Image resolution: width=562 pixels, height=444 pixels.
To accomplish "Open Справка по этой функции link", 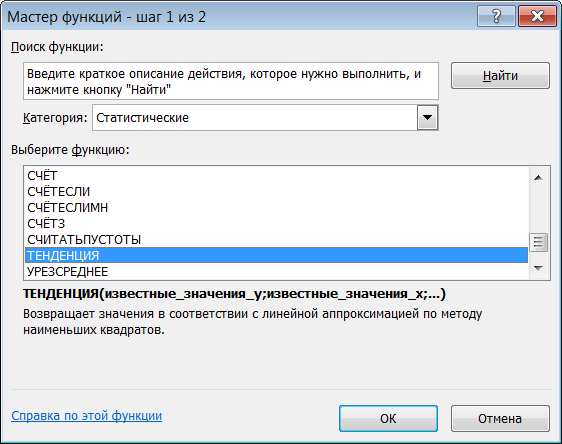I will pos(86,416).
